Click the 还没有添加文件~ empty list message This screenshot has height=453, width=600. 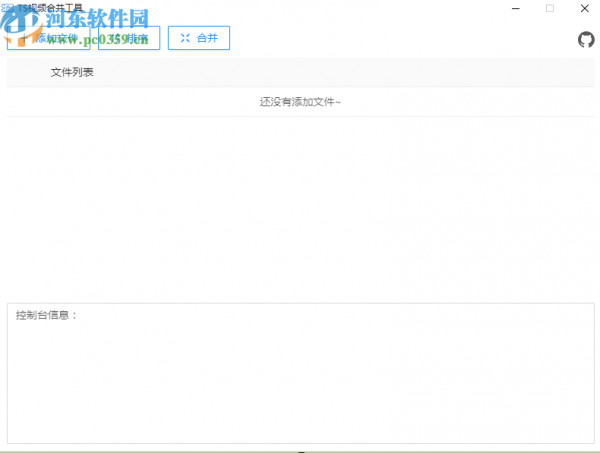(300, 102)
